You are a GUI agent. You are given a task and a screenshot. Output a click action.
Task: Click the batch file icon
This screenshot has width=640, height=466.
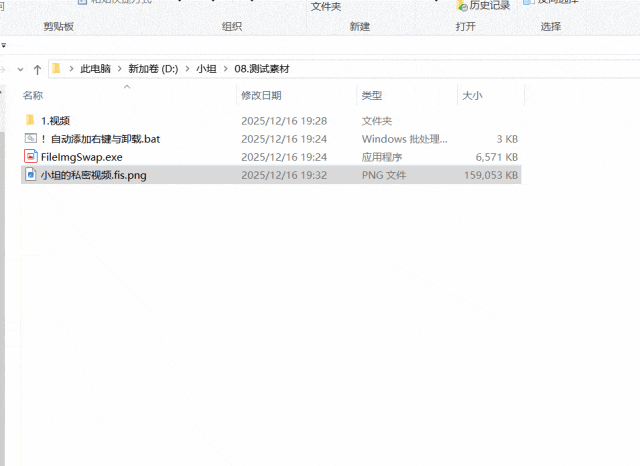(x=30, y=138)
